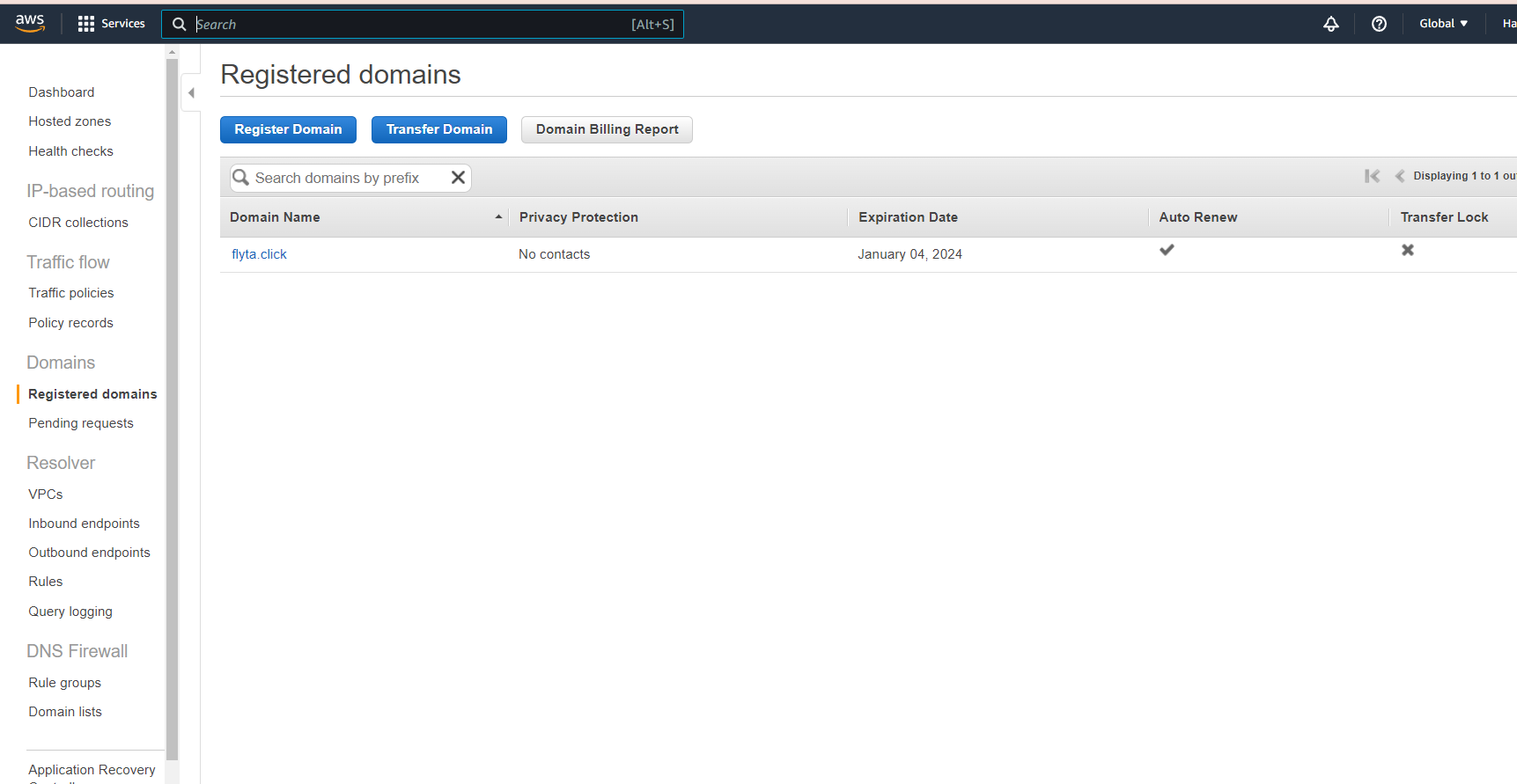The height and width of the screenshot is (784, 1517).
Task: Open the flyta.click domain link
Action: click(259, 254)
